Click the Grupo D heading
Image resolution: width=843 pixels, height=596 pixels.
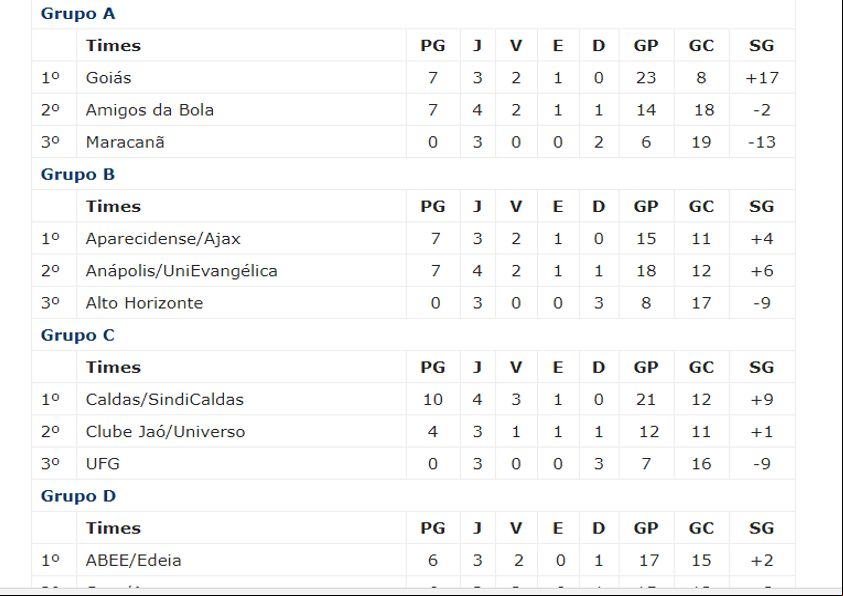(x=78, y=496)
